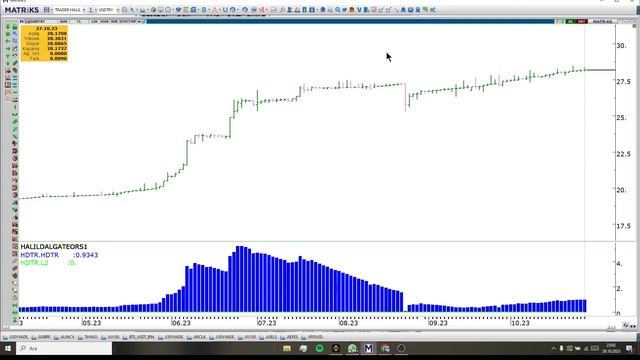Click the 07.23 label on the time axis
This screenshot has width=640, height=360.
(x=267, y=323)
